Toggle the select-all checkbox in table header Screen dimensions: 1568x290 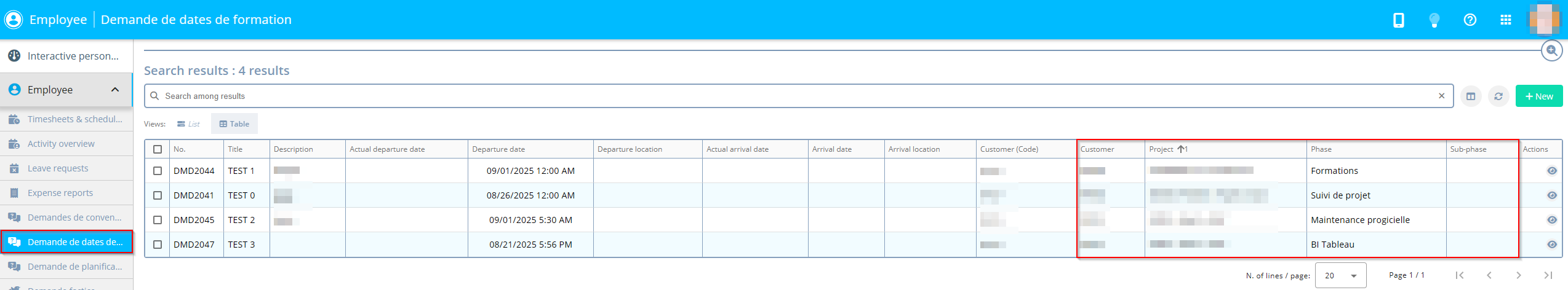[x=158, y=149]
